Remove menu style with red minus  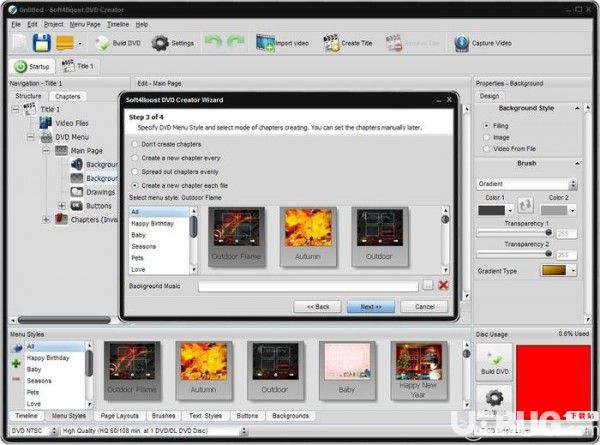point(16,379)
